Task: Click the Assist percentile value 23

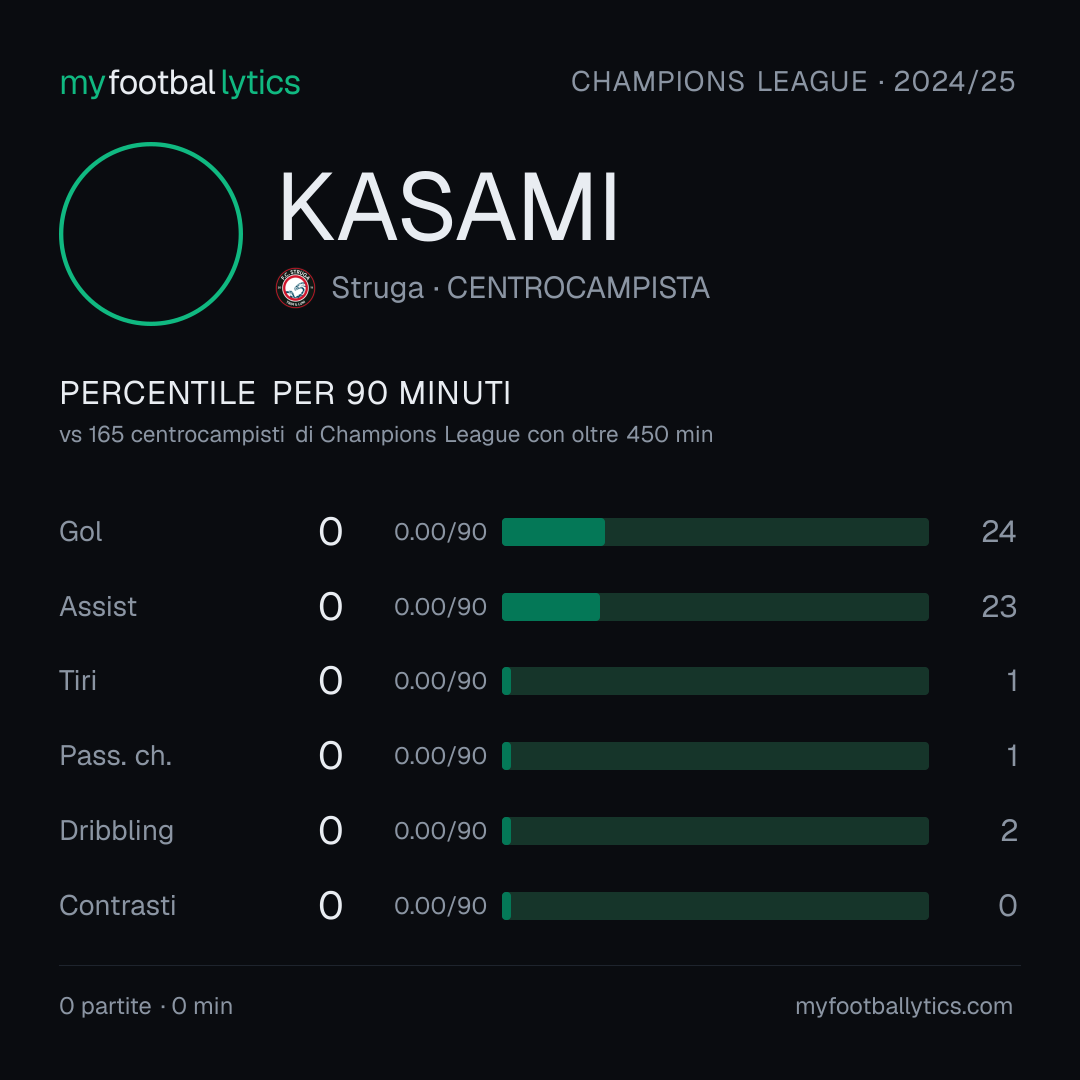Action: [x=999, y=607]
